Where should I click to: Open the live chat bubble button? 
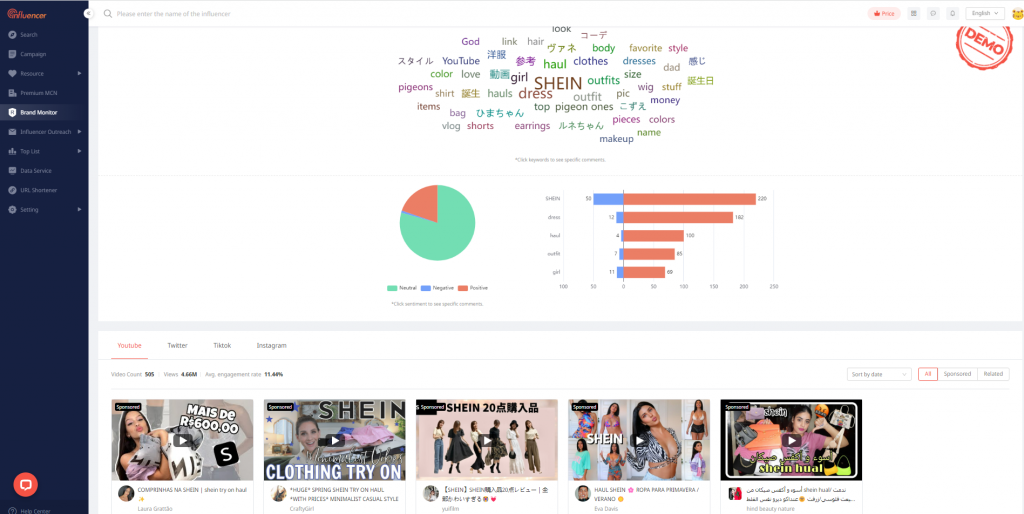25,484
